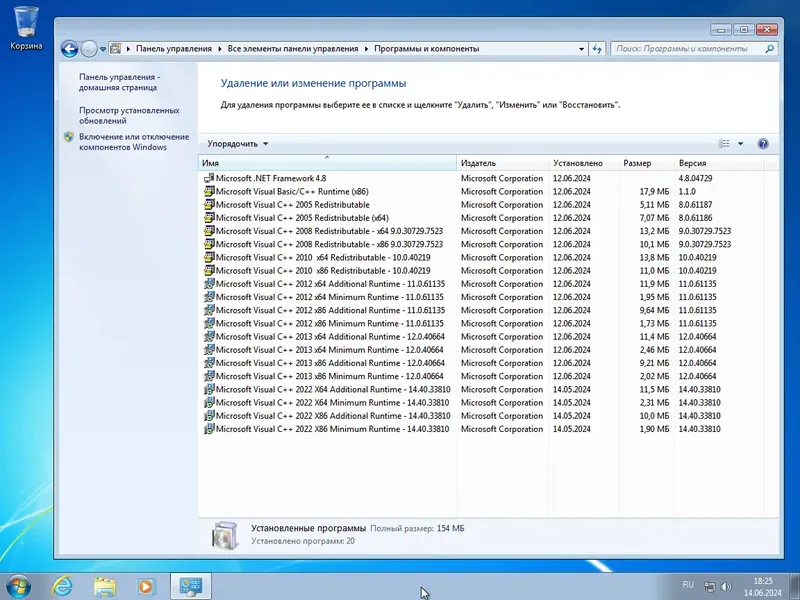Screen dimensions: 800x600
Task: Select Visual C++ 2008 Redistributable - x64 row
Action: coord(482,231)
